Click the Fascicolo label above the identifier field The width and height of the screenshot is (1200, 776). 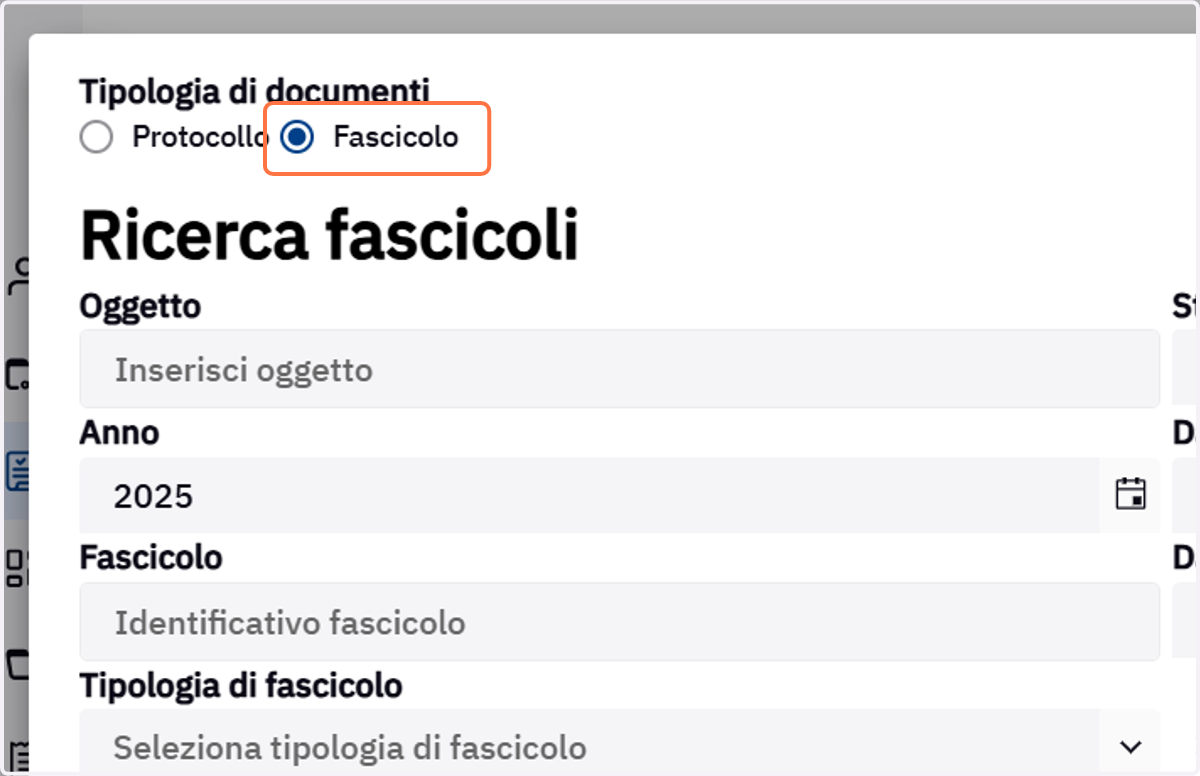click(151, 557)
